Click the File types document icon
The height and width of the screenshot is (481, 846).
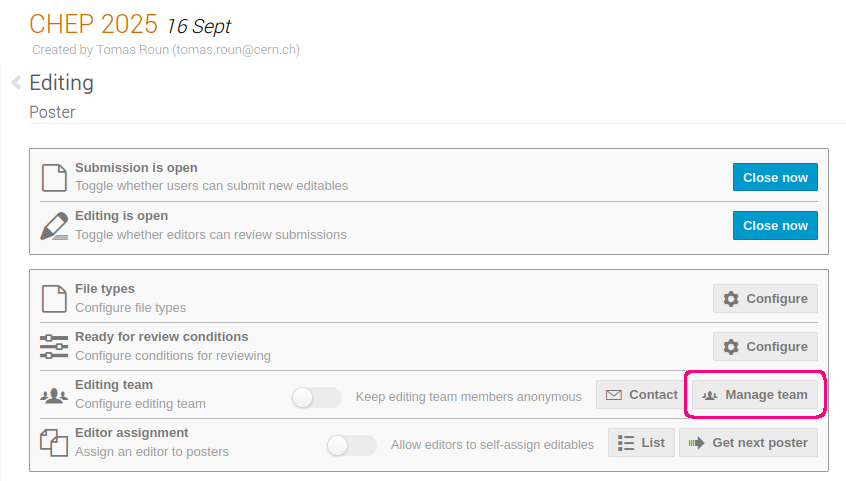coord(54,299)
